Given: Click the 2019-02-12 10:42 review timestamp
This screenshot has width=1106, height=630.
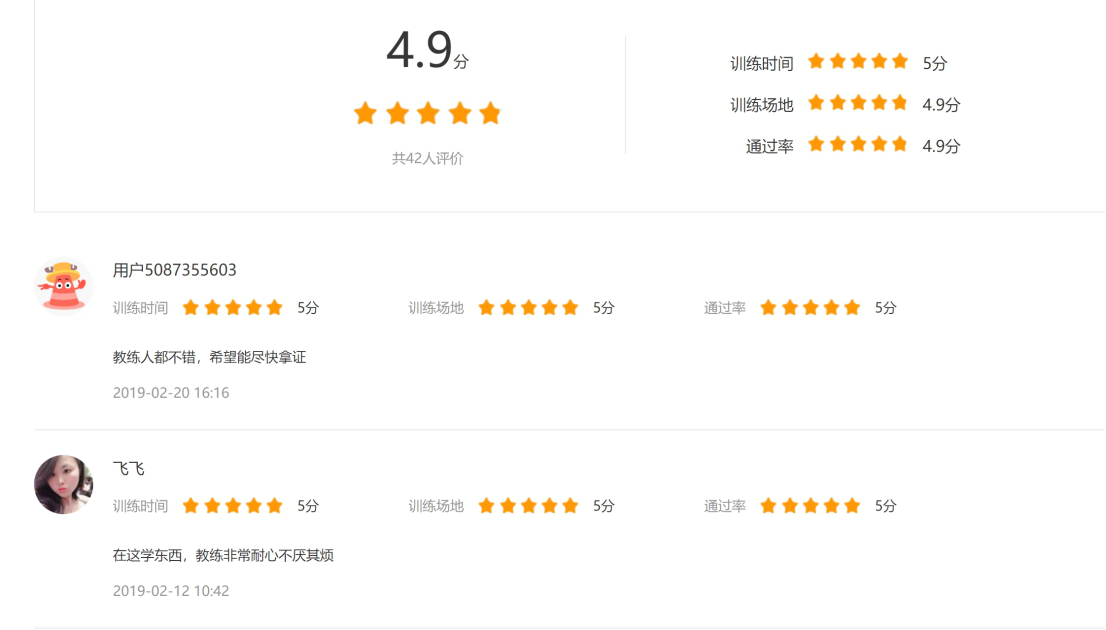Looking at the screenshot, I should coord(171,591).
